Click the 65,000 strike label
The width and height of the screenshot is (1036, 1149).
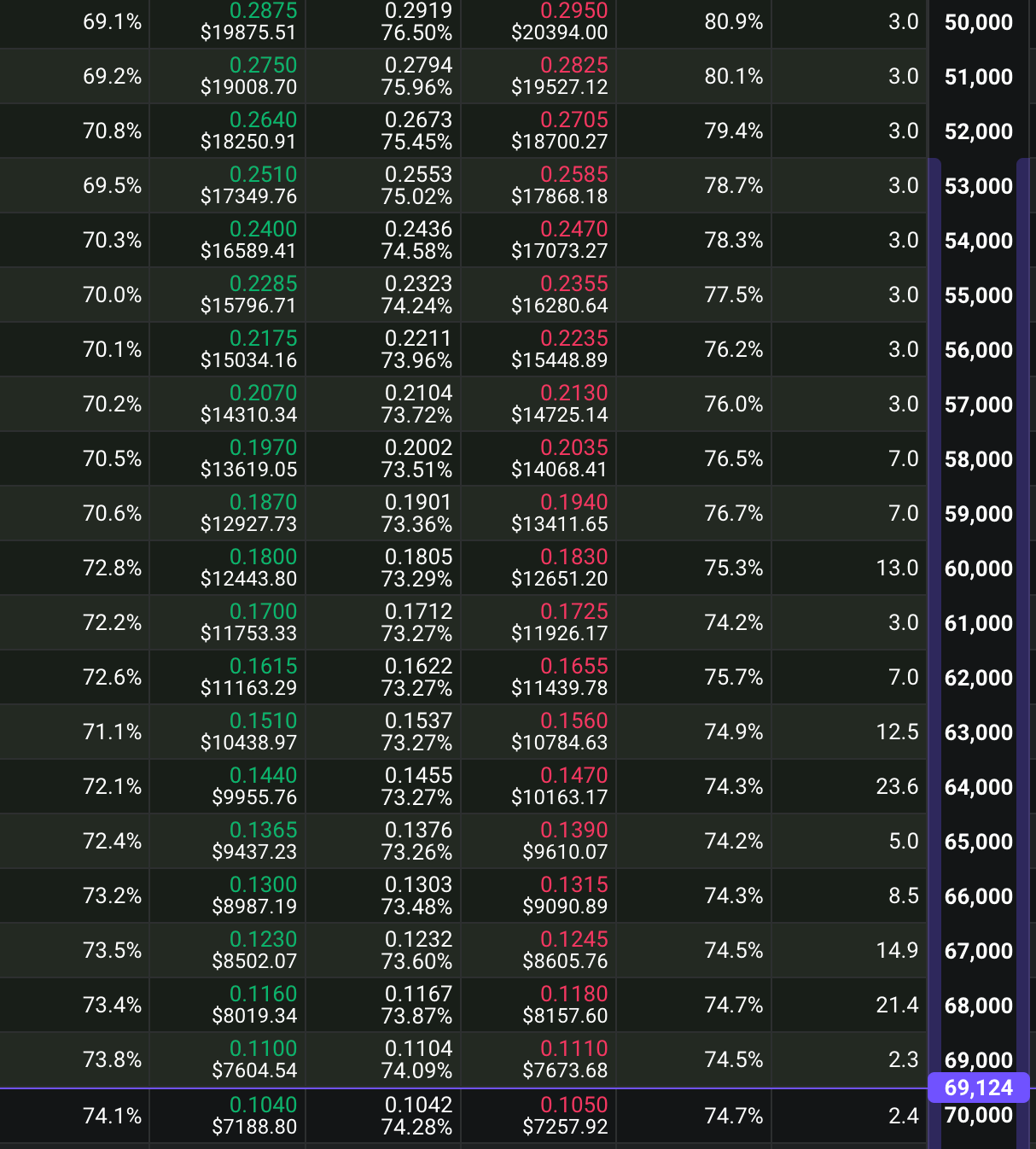pos(978,841)
